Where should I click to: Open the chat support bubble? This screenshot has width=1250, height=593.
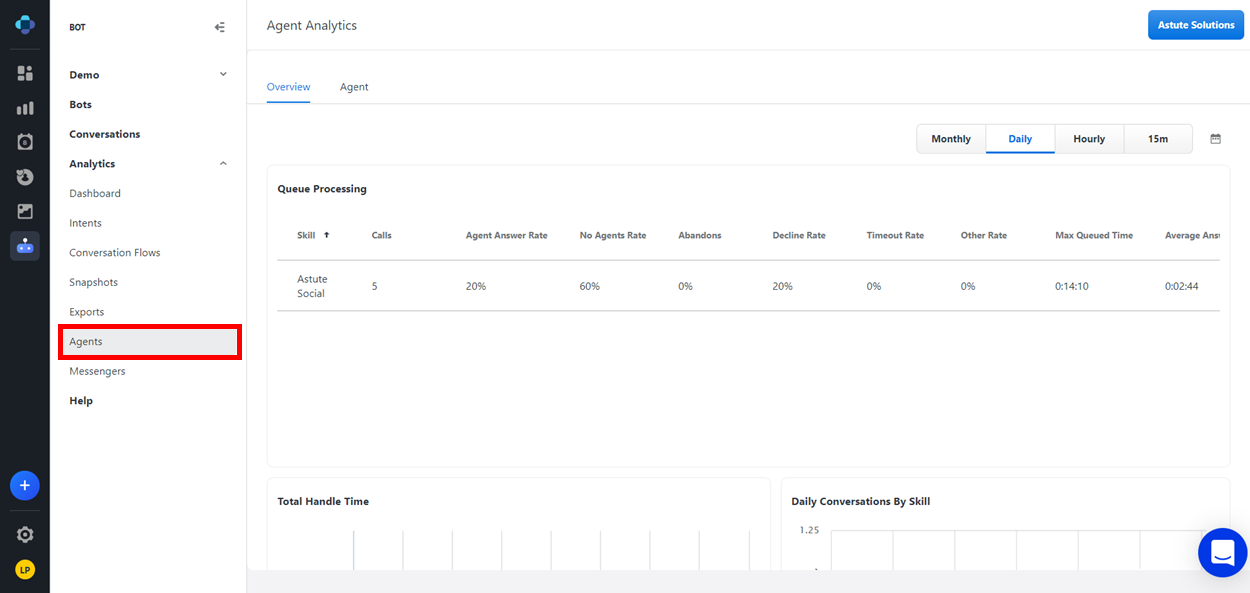point(1222,552)
